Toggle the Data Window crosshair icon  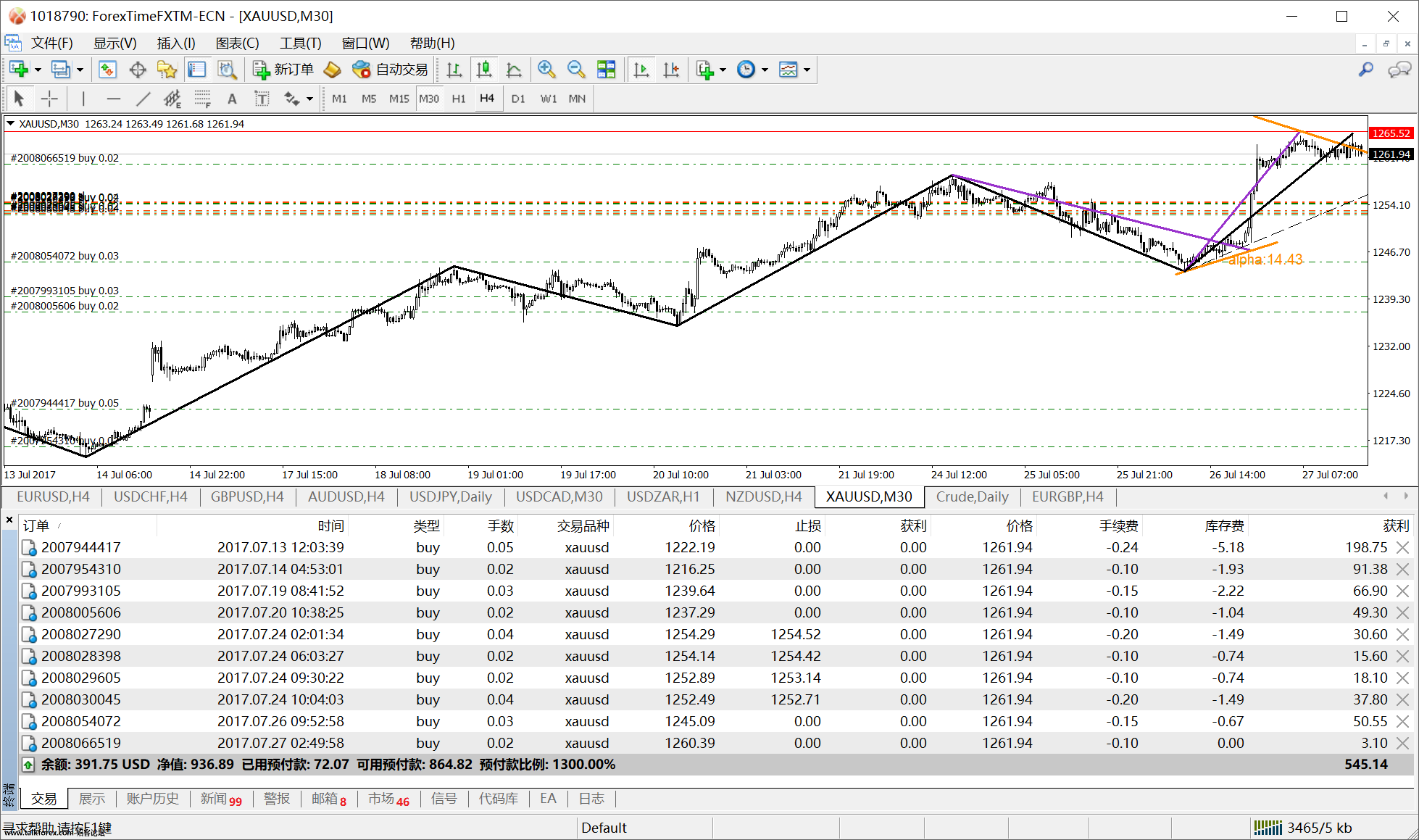[x=138, y=70]
